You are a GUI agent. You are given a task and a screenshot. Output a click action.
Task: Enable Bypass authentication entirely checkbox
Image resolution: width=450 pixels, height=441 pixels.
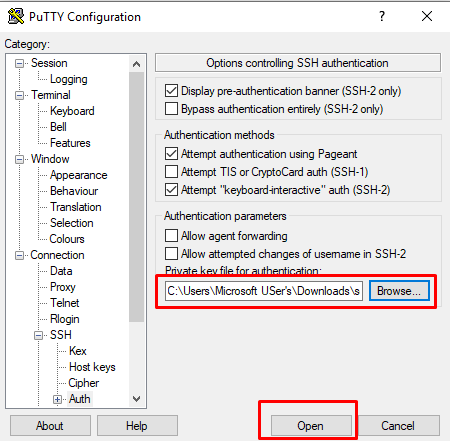[171, 109]
